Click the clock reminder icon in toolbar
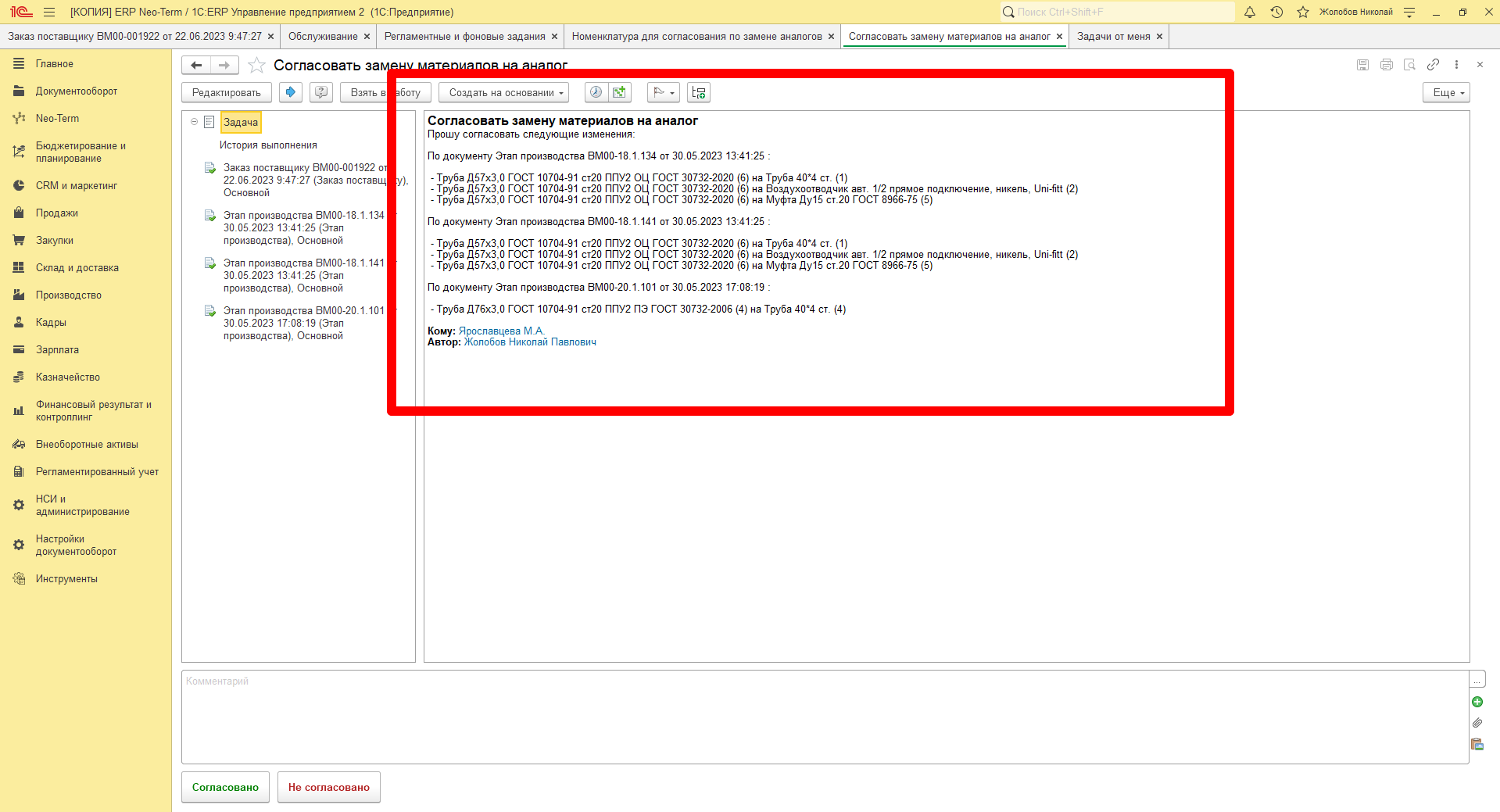The width and height of the screenshot is (1500, 812). (596, 92)
